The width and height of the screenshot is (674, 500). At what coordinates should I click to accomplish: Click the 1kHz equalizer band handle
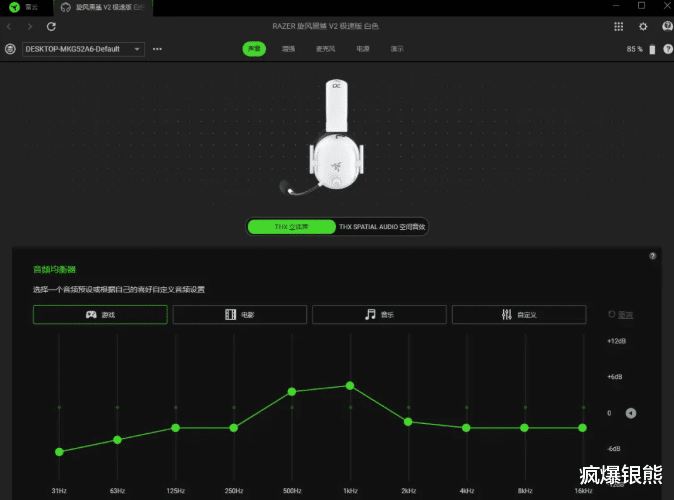pyautogui.click(x=350, y=386)
